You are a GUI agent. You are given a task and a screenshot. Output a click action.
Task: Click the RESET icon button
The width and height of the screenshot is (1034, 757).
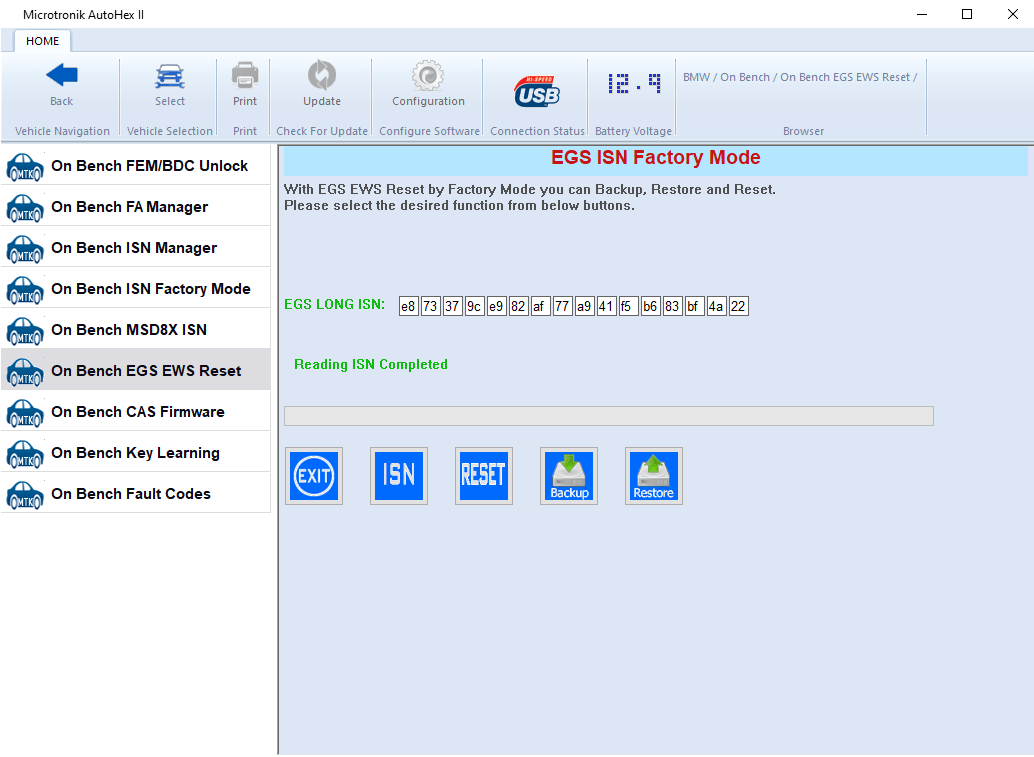484,476
